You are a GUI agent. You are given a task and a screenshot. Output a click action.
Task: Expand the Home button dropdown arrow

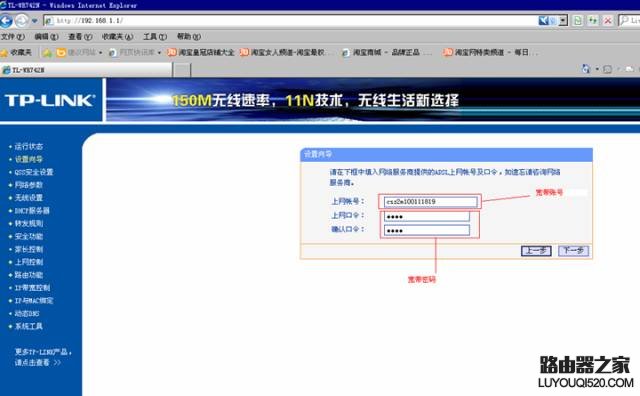(x=597, y=69)
